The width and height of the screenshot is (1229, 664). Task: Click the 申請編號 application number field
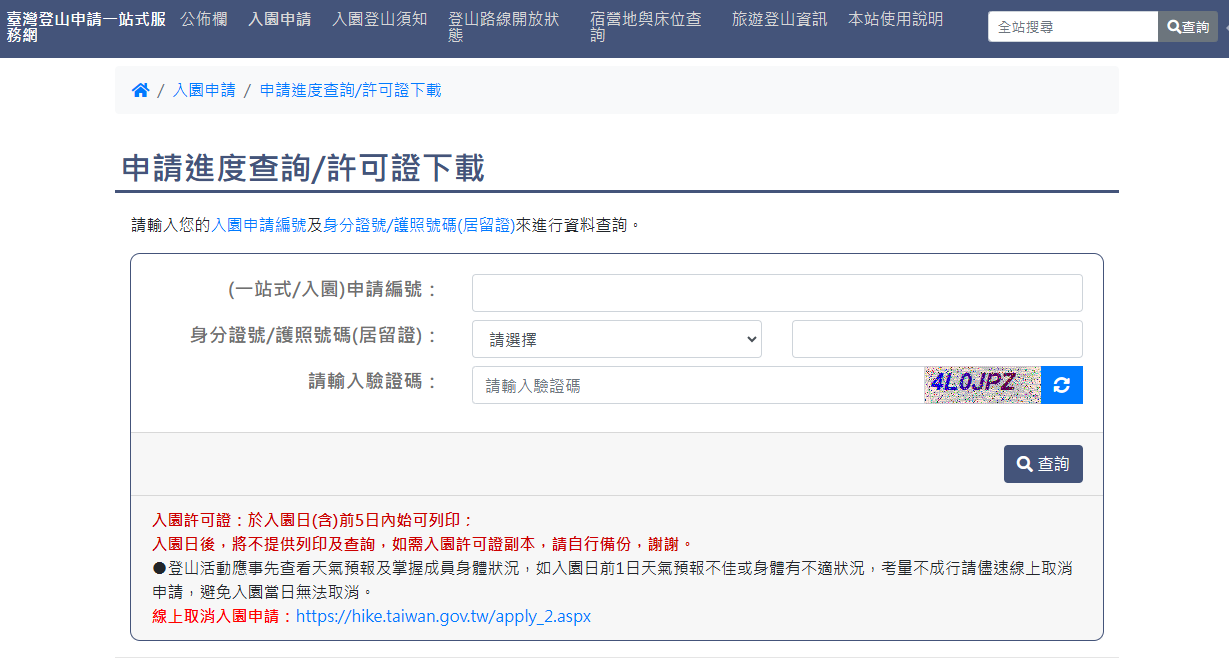(x=776, y=293)
